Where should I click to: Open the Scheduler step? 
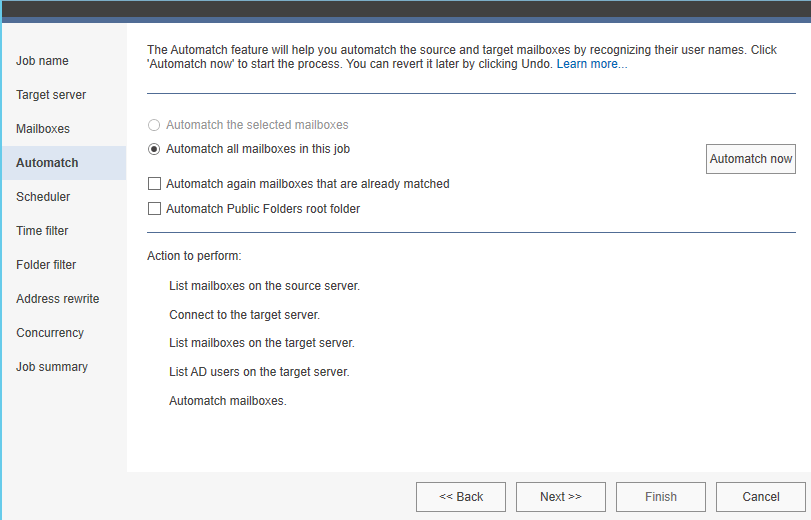coord(43,197)
